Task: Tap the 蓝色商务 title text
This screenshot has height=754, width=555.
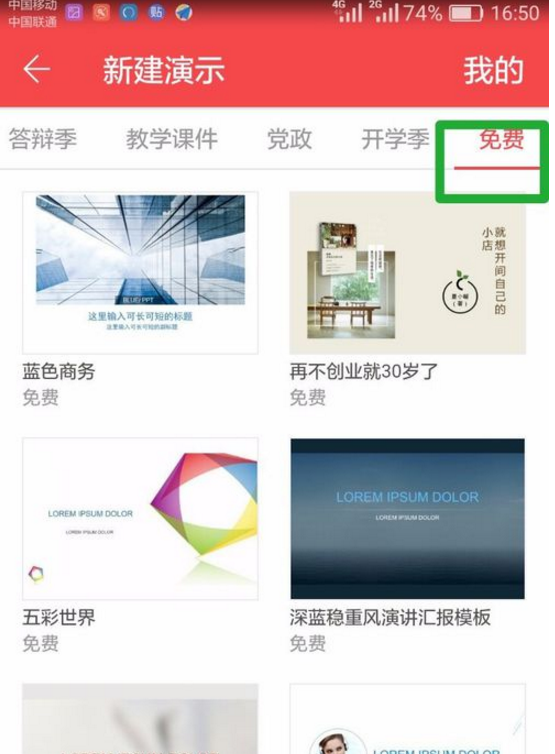Action: tap(59, 371)
